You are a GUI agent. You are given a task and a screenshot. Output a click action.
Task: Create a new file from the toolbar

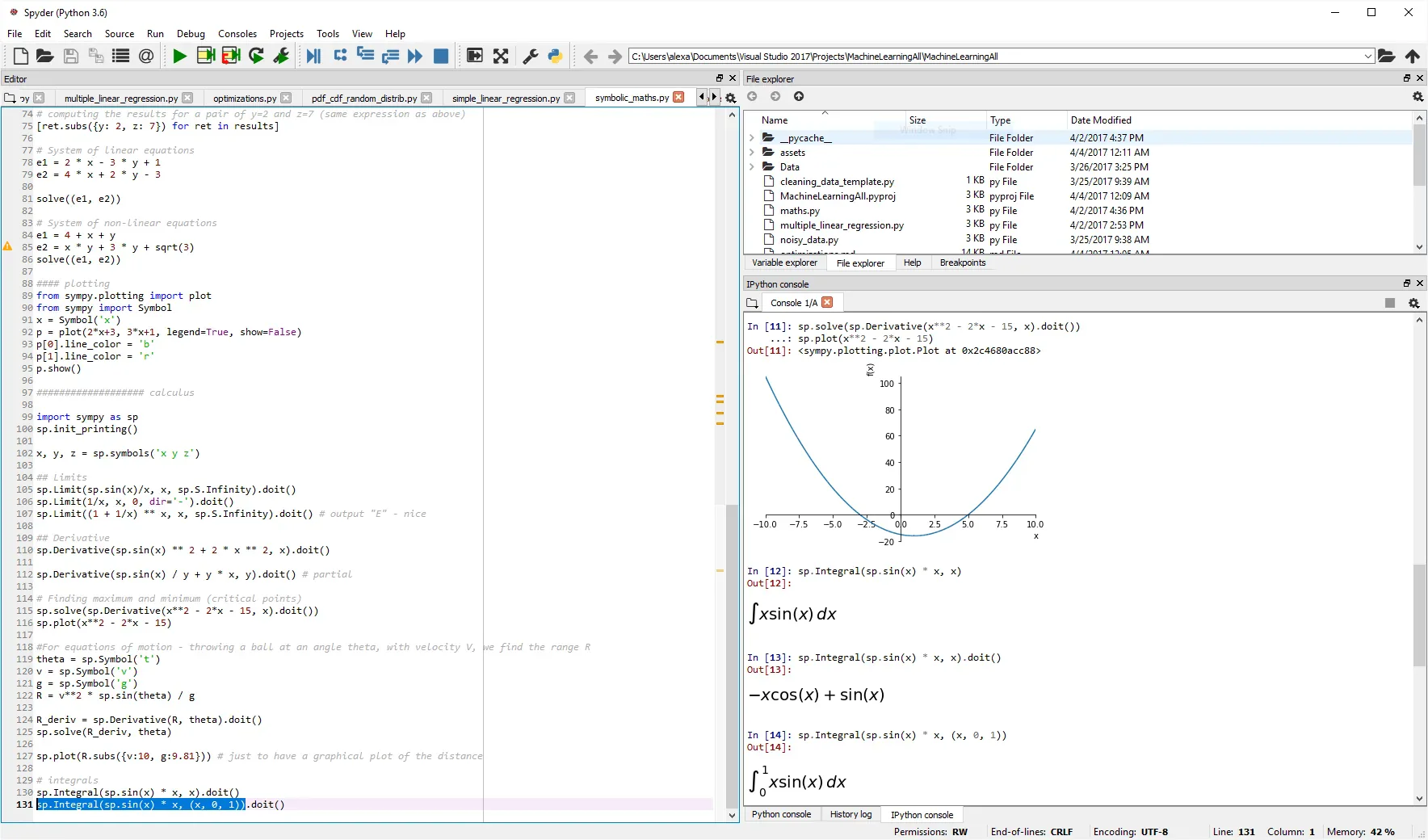[21, 56]
